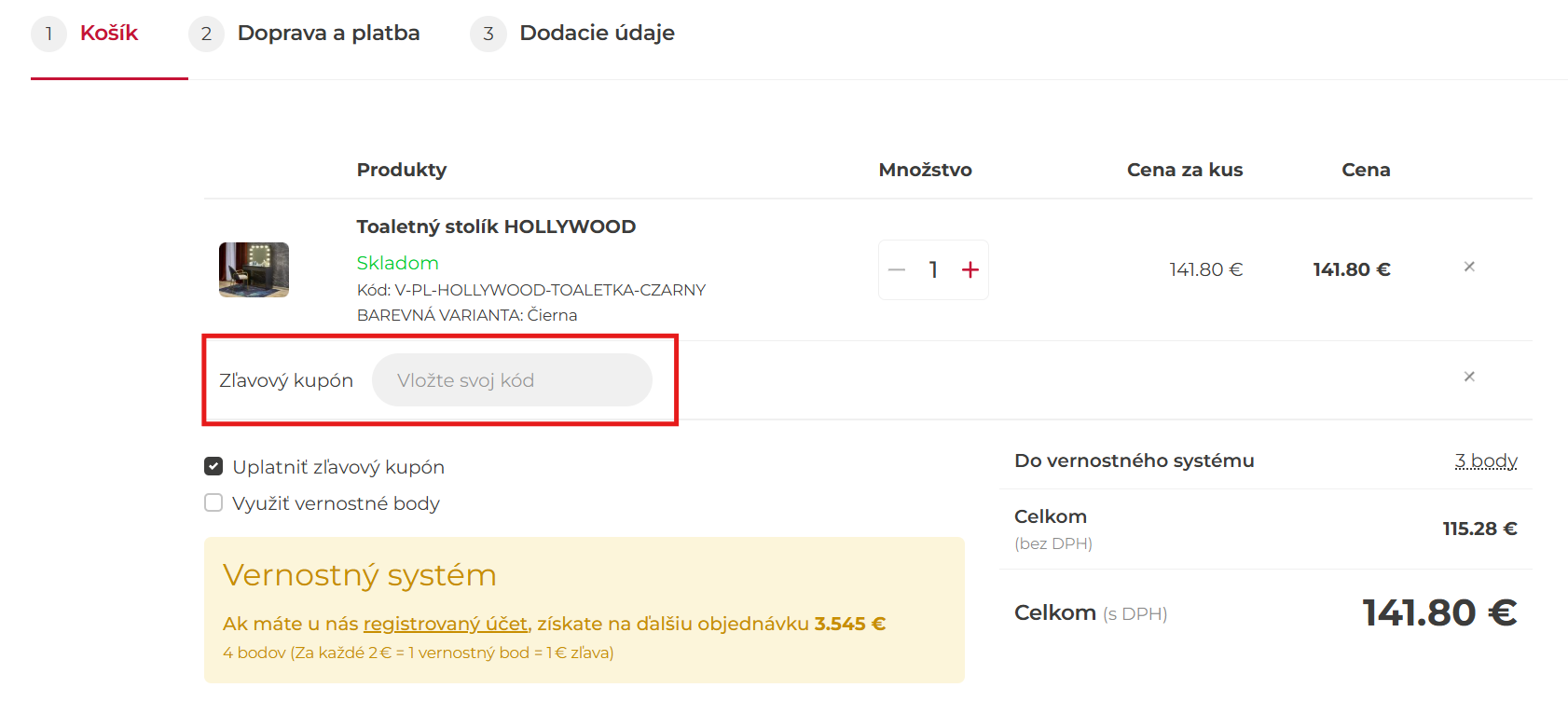Click the plus icon to increase quantity
1568x701 pixels.
[x=970, y=269]
